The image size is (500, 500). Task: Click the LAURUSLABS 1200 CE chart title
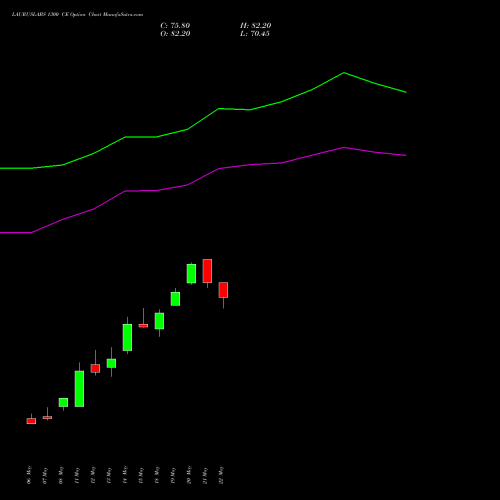77,15
